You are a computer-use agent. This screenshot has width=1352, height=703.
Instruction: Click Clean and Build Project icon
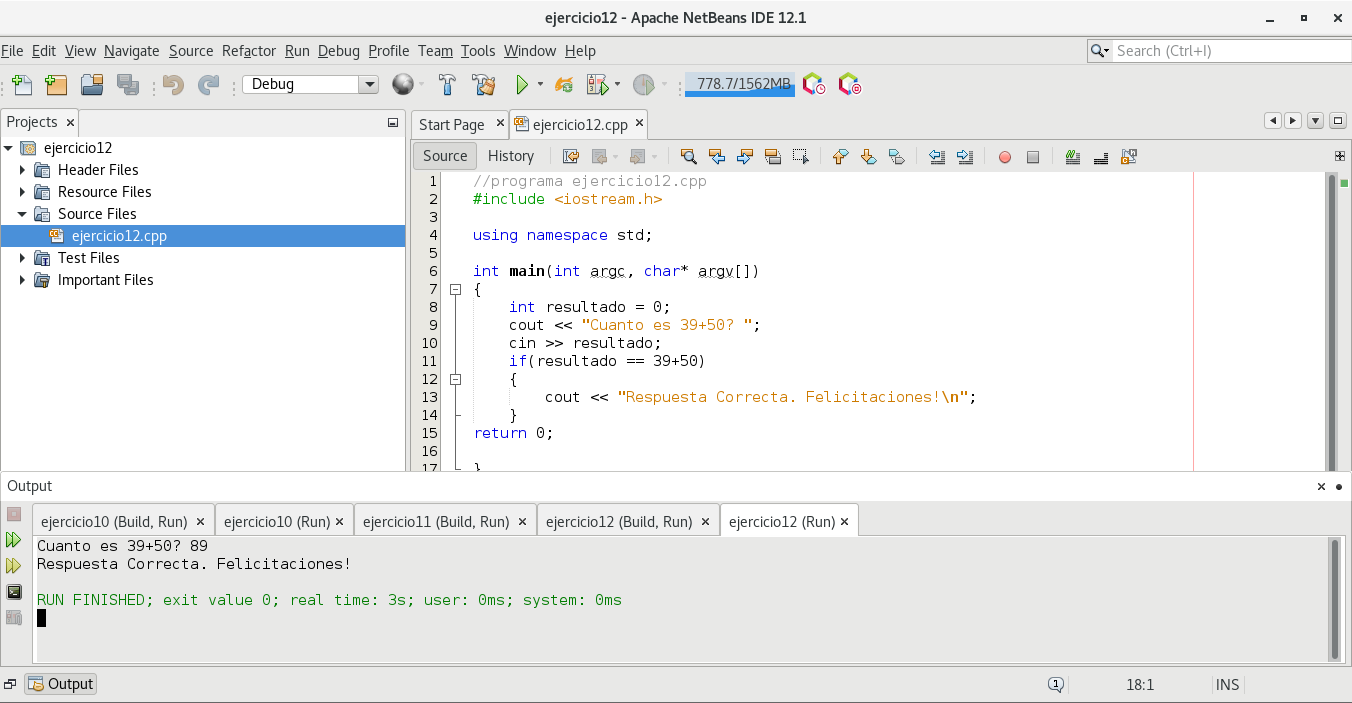[x=483, y=85]
